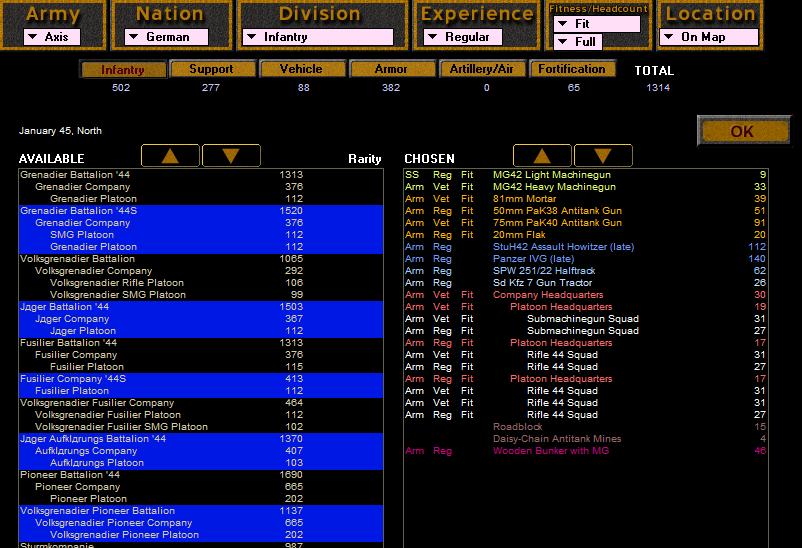This screenshot has height=548, width=802.
Task: Confirm selection with the OK button
Action: pos(743,131)
